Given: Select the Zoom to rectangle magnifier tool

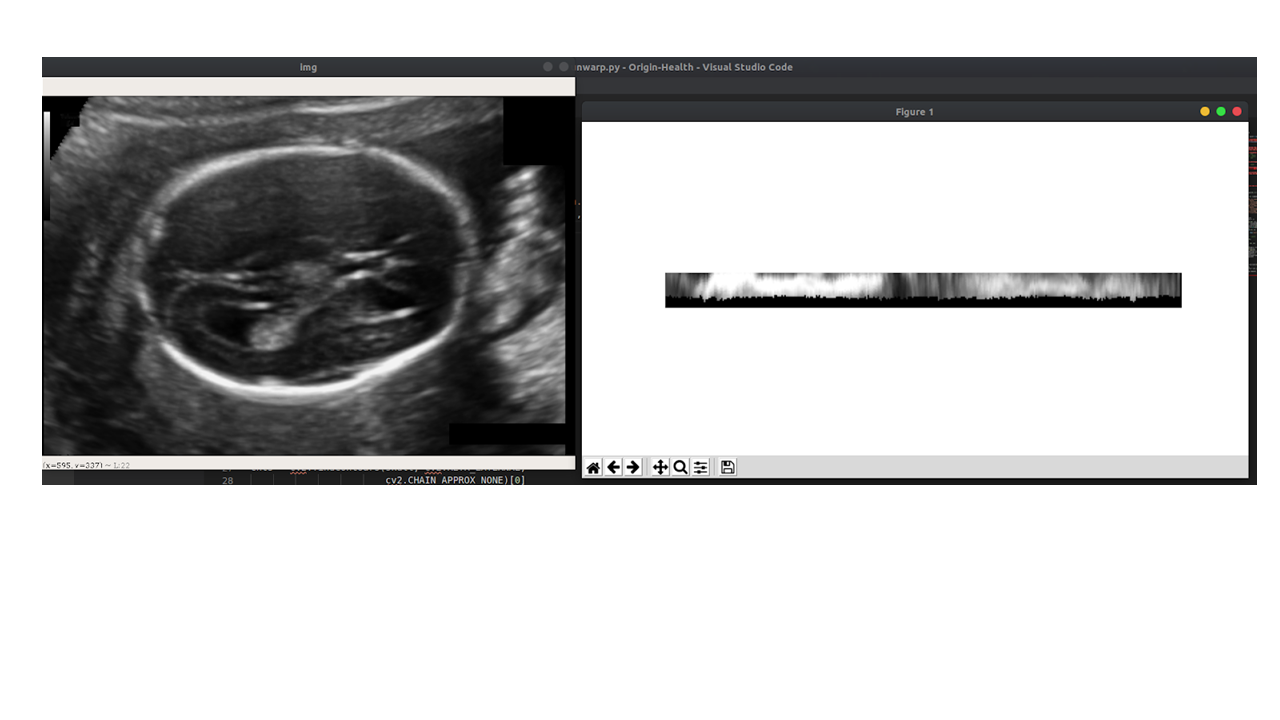Looking at the screenshot, I should click(680, 467).
